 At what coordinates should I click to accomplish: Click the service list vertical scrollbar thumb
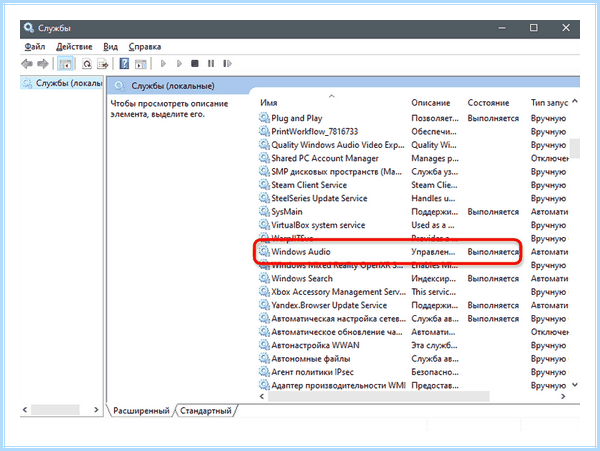point(575,148)
